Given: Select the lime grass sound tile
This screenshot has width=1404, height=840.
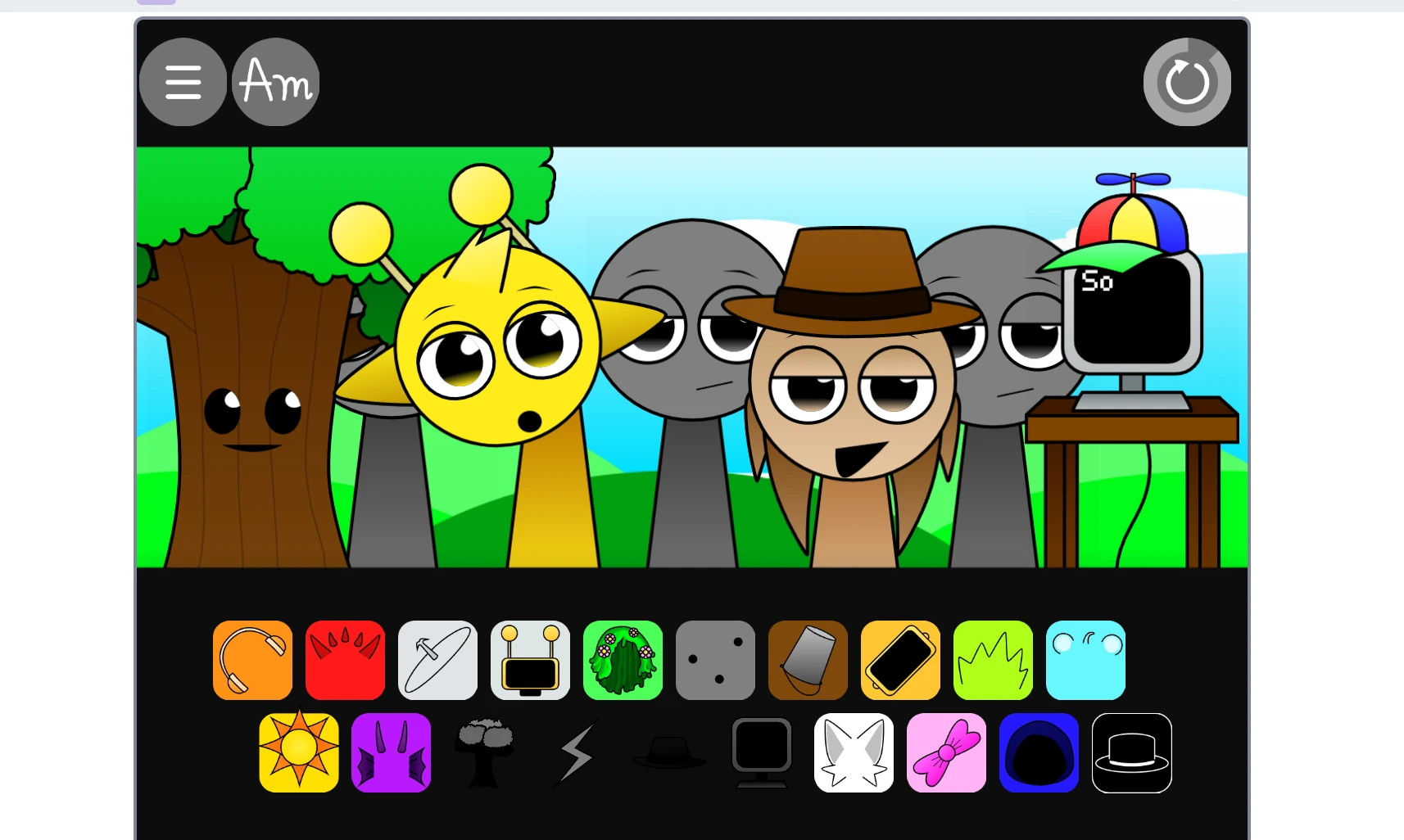Looking at the screenshot, I should click(x=993, y=661).
